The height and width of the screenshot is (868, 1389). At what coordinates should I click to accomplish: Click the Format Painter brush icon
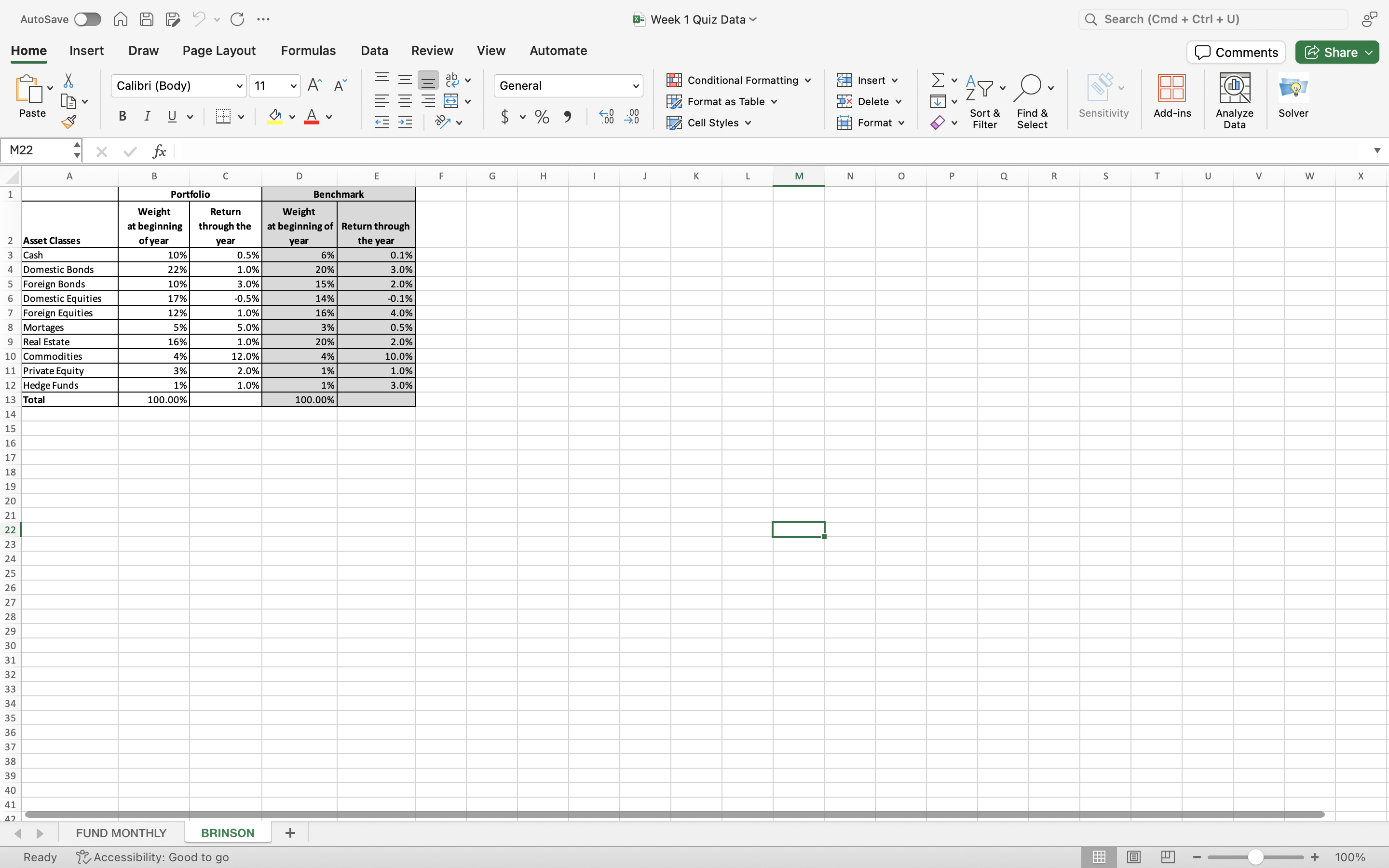point(69,122)
